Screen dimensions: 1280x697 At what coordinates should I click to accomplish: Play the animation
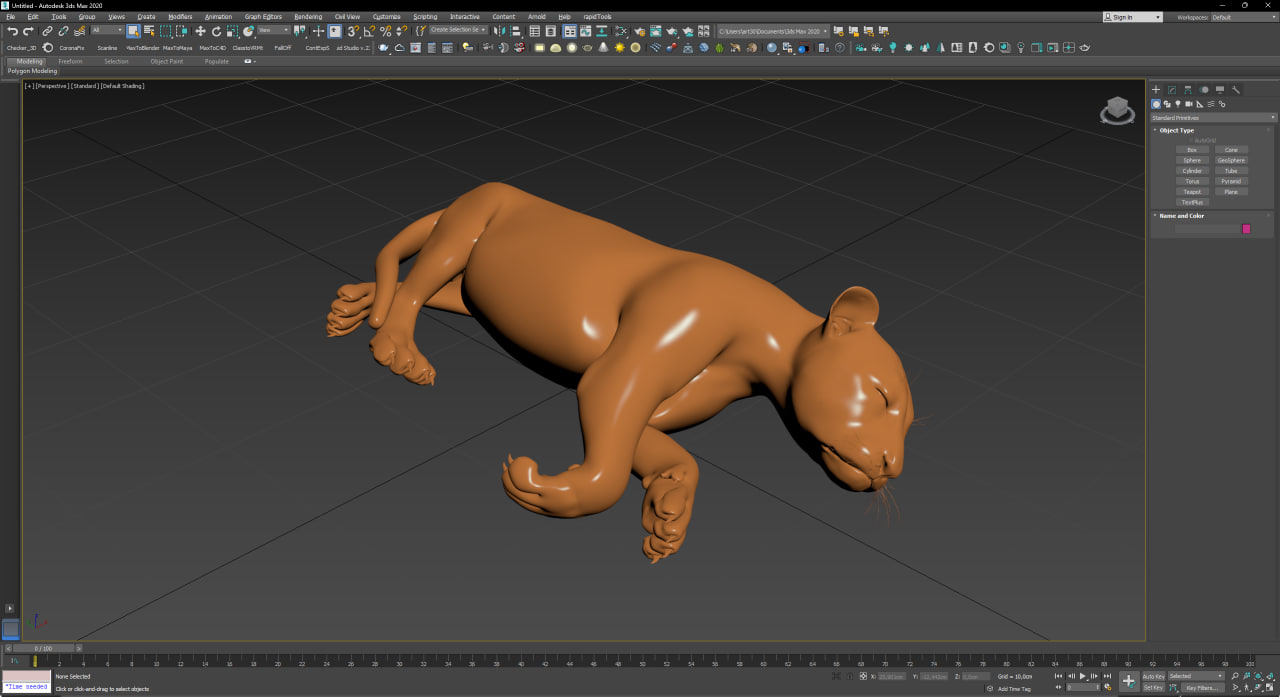[x=1082, y=676]
